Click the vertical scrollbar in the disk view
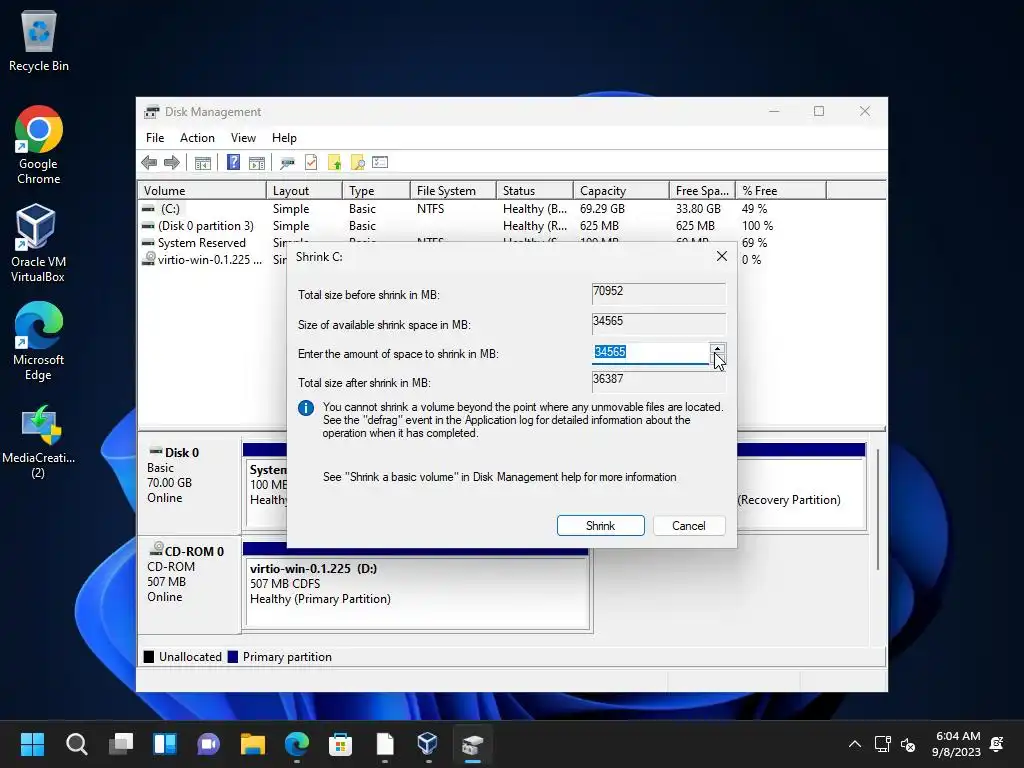Image resolution: width=1024 pixels, height=768 pixels. click(x=878, y=509)
